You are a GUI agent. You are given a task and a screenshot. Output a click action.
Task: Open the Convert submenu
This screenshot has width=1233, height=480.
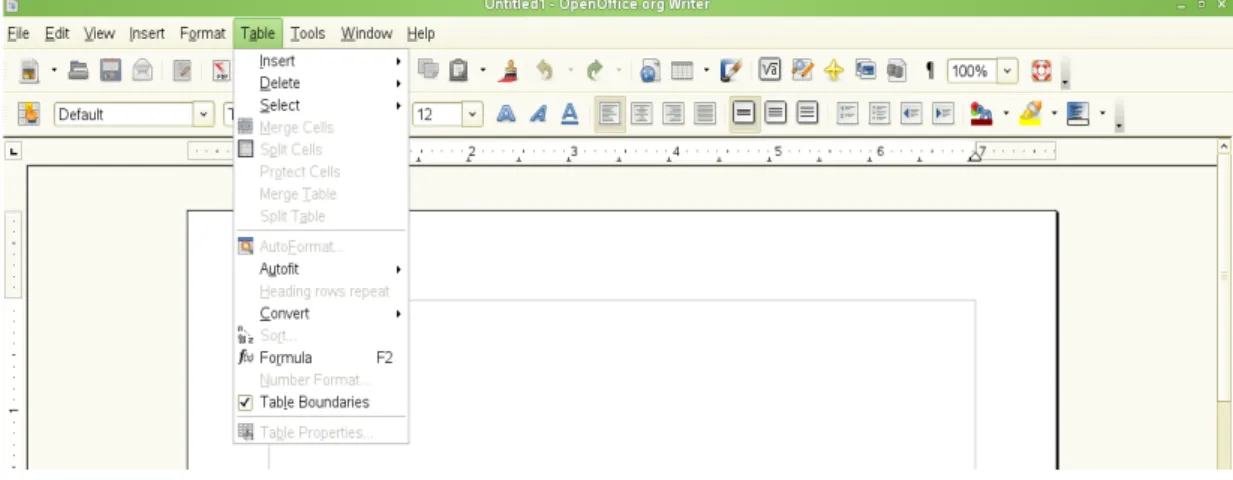[x=321, y=313]
